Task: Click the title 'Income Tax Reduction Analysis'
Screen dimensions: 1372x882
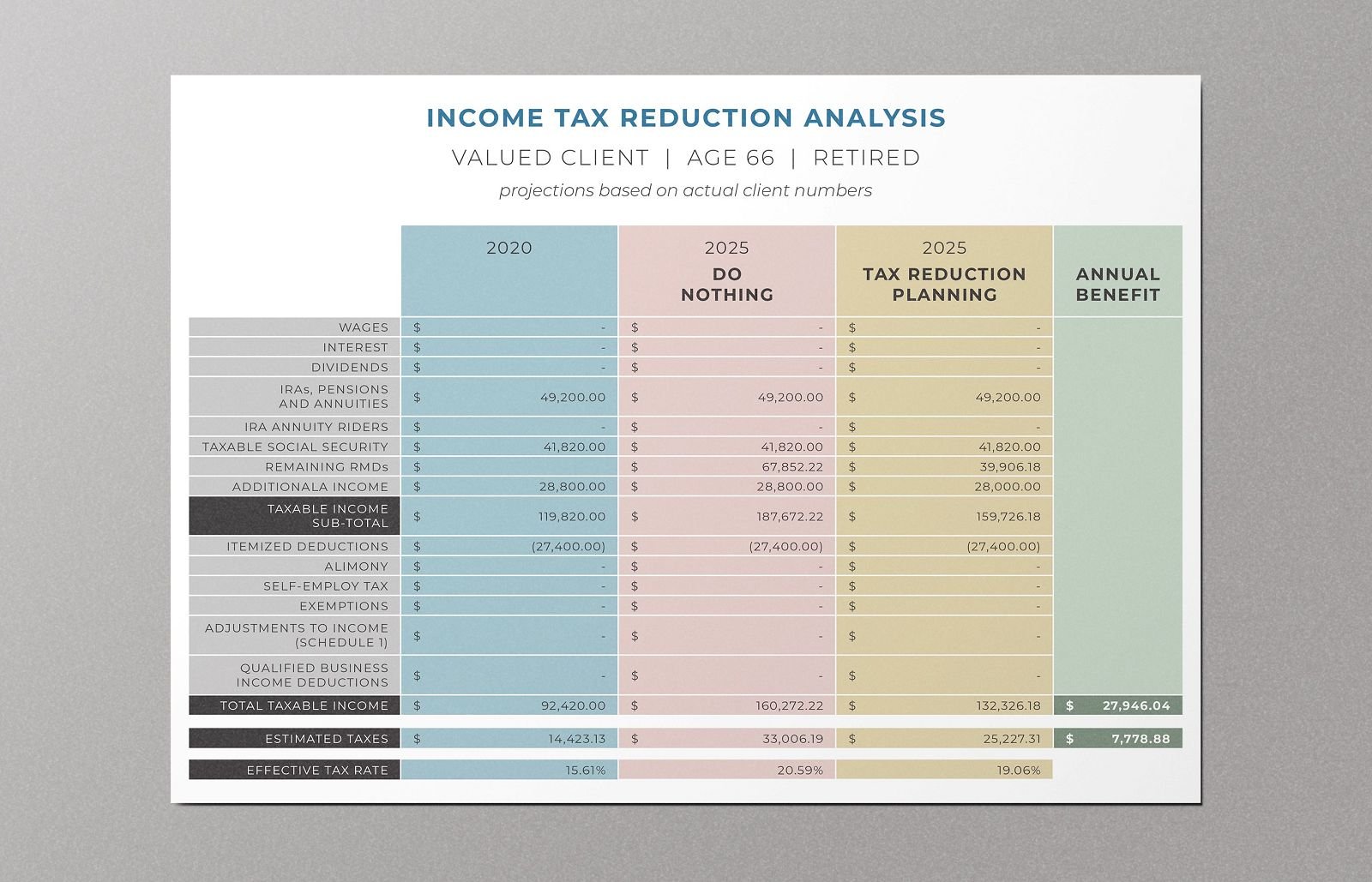Action: click(x=686, y=117)
